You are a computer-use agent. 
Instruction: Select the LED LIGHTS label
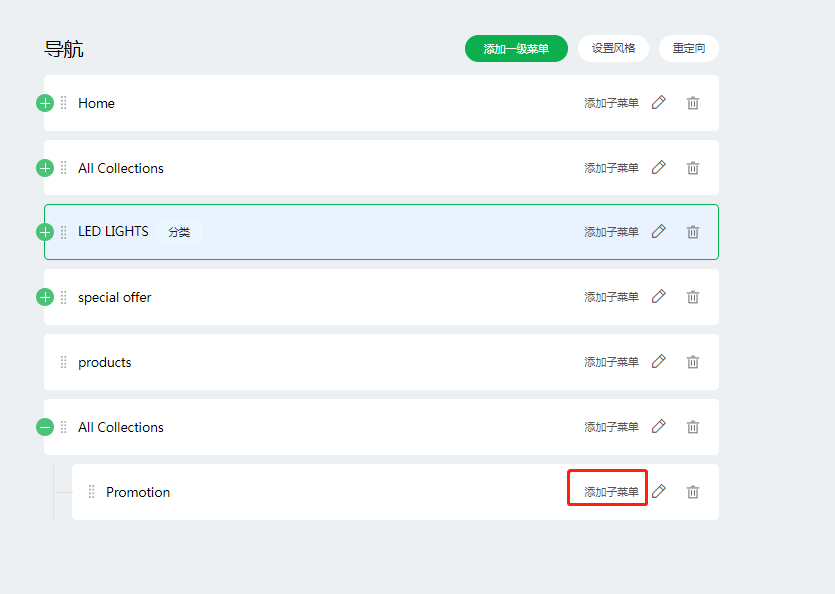click(x=113, y=231)
